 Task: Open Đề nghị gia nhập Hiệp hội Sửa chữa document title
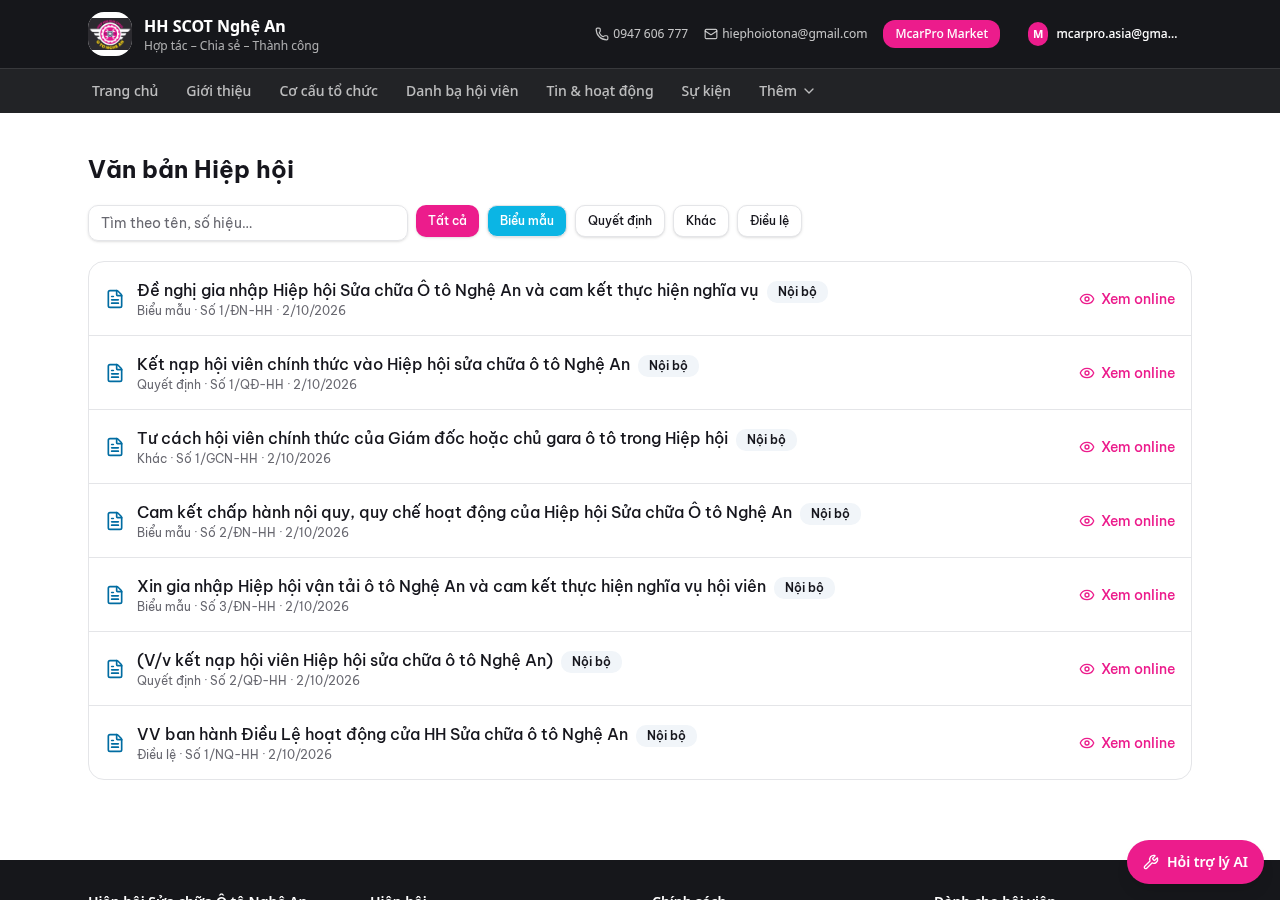[x=447, y=290]
